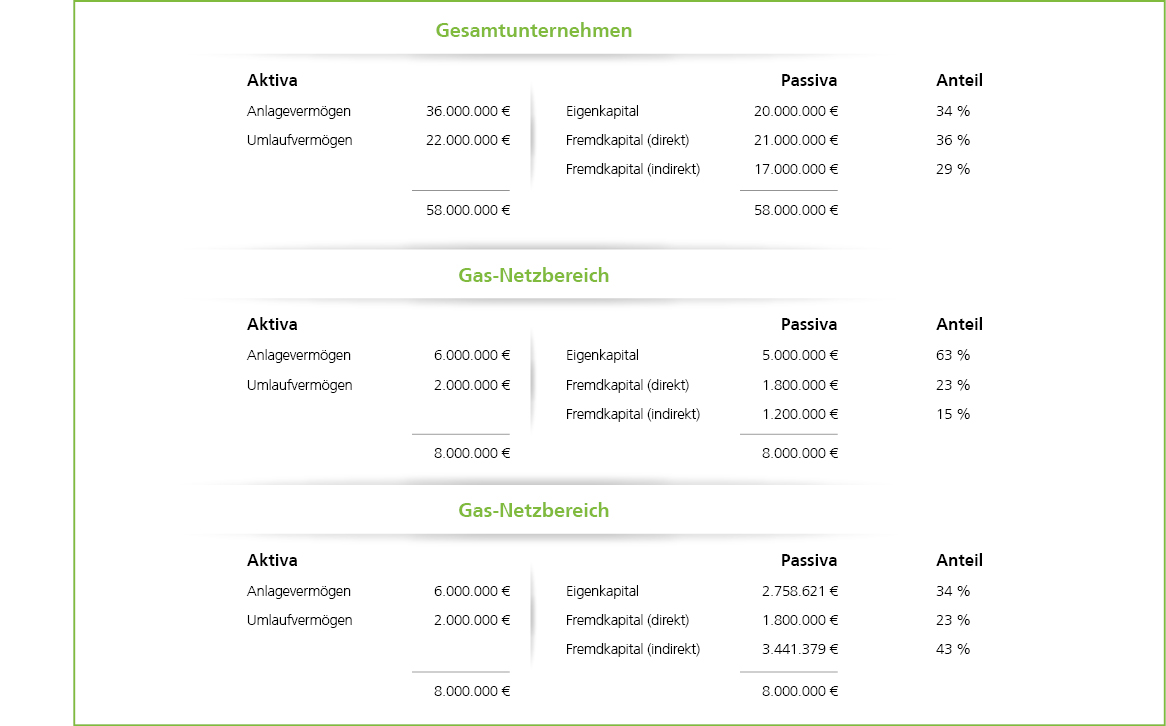Click the Umlaufvermögen value 22.000.000 €
Viewport: 1166px width, 726px height.
point(468,140)
